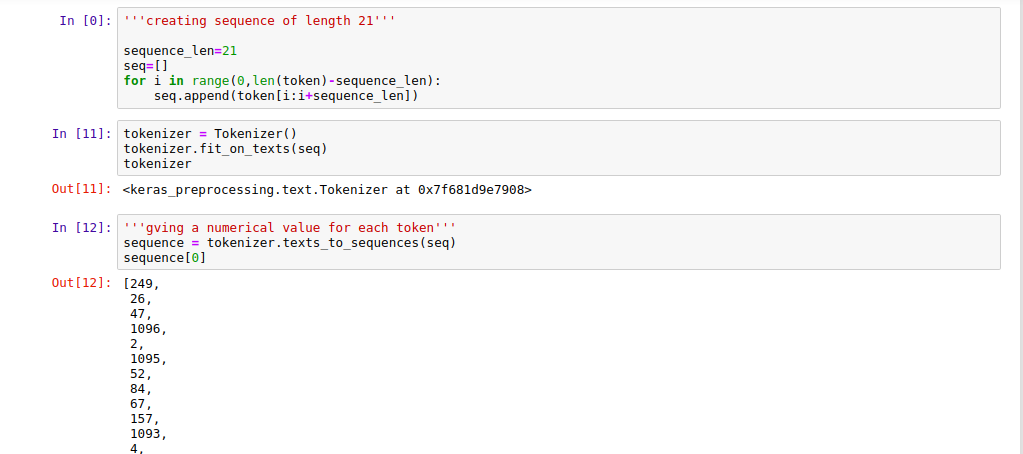Screen dimensions: 1023x454
Task: Click the seq.append code line
Action: (286, 96)
